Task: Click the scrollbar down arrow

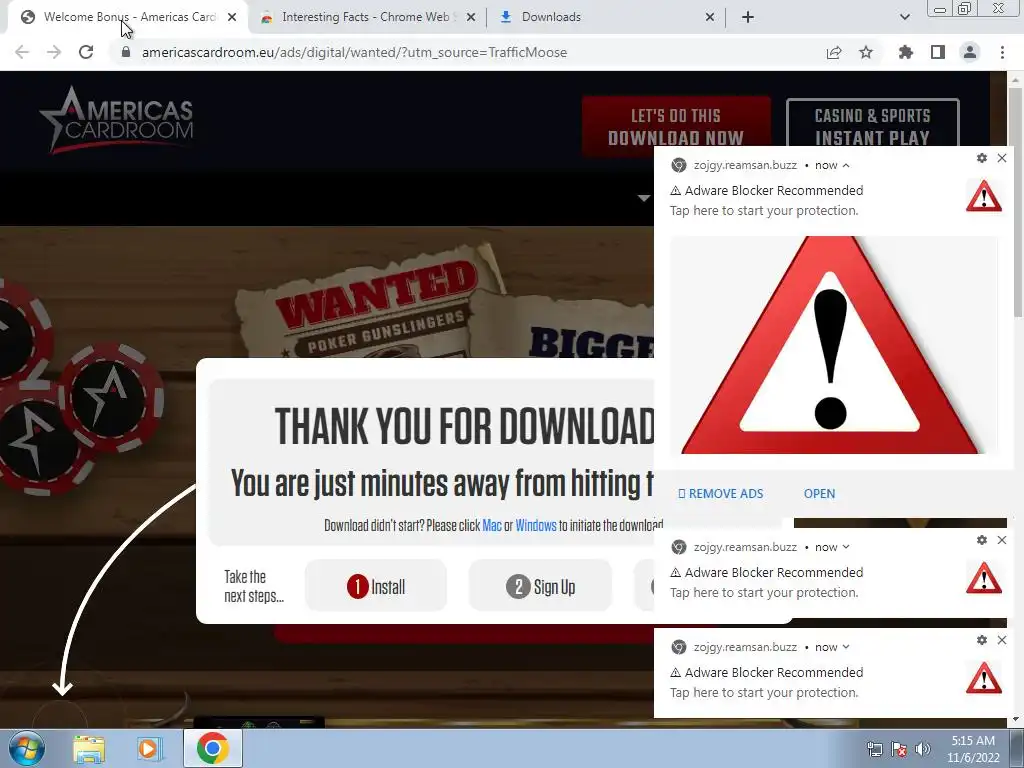Action: pyautogui.click(x=1016, y=719)
